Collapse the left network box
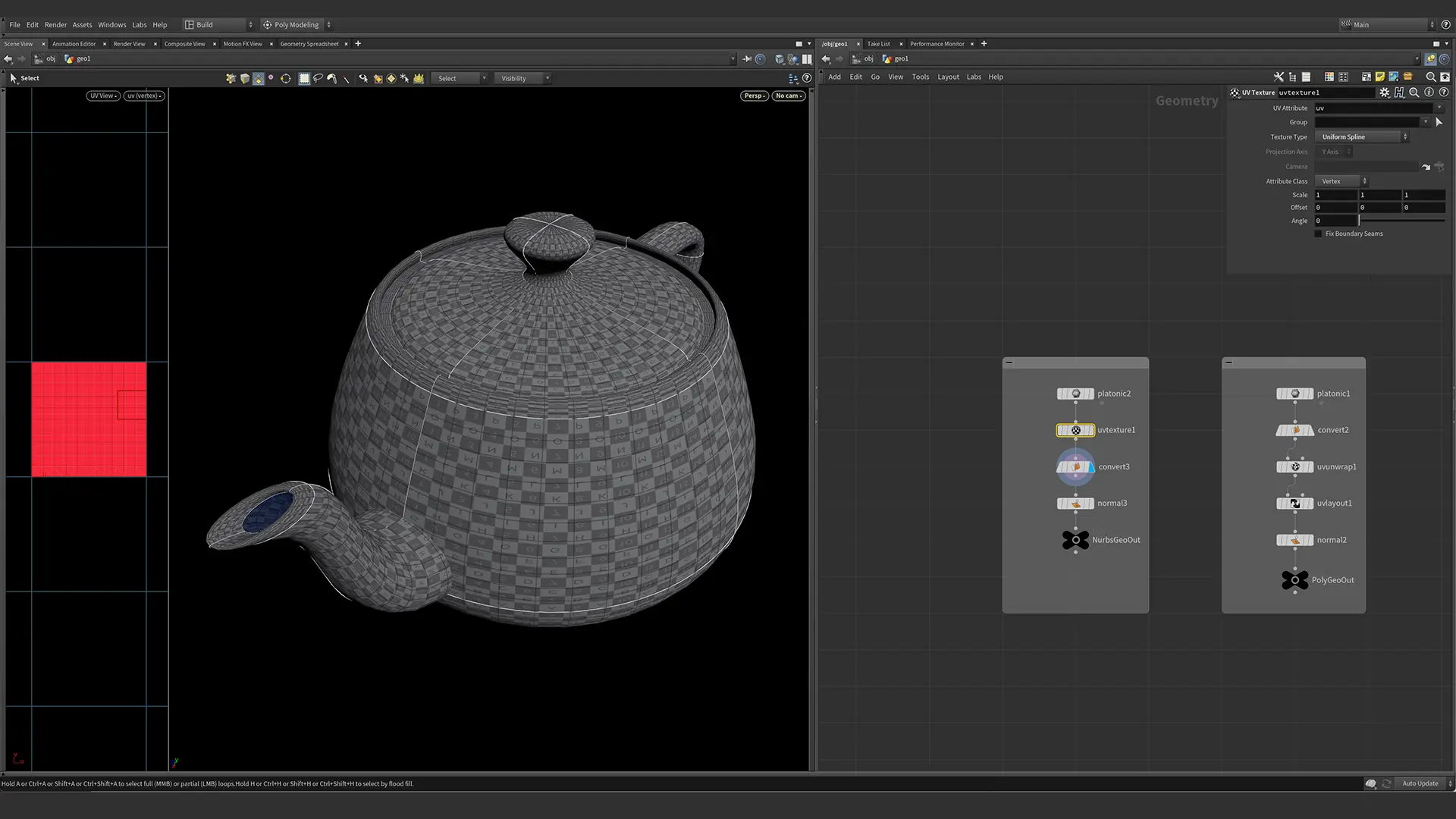 (1009, 362)
